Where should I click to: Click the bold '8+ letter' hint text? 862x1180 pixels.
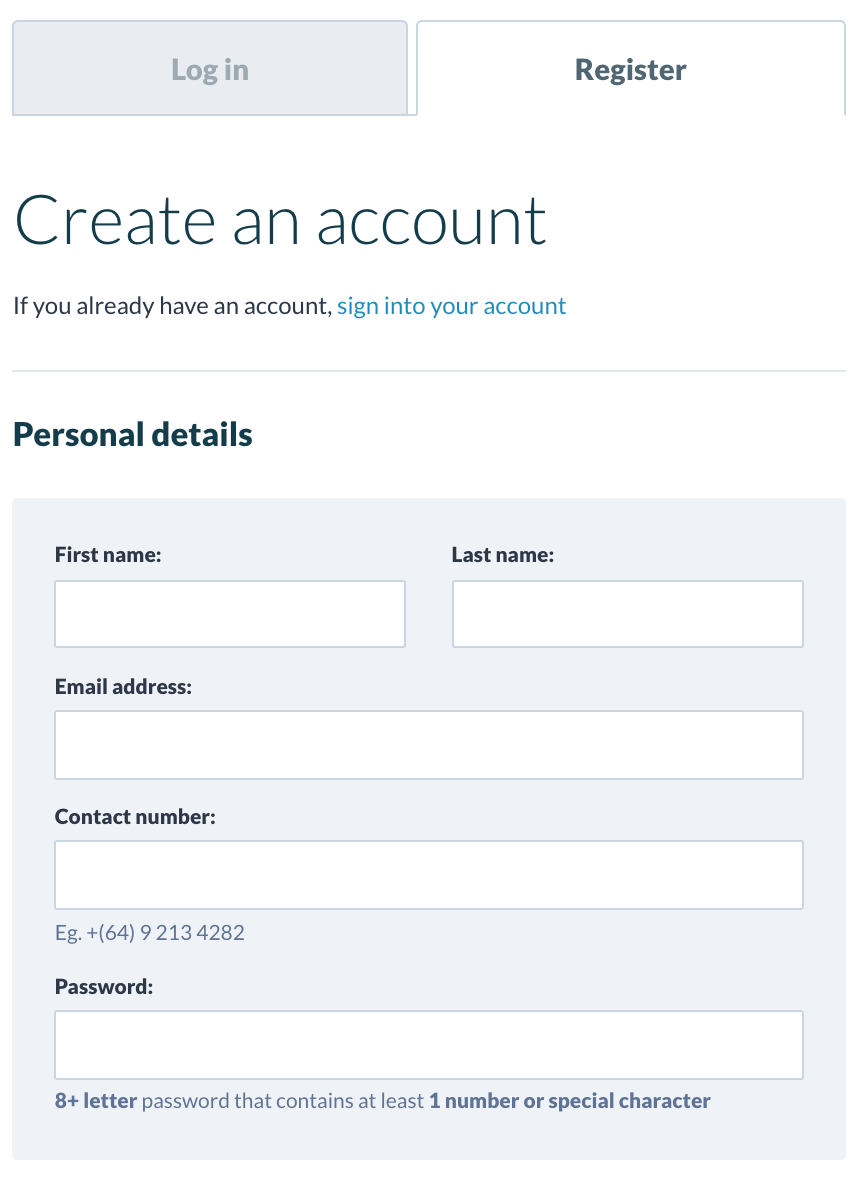coord(97,1101)
